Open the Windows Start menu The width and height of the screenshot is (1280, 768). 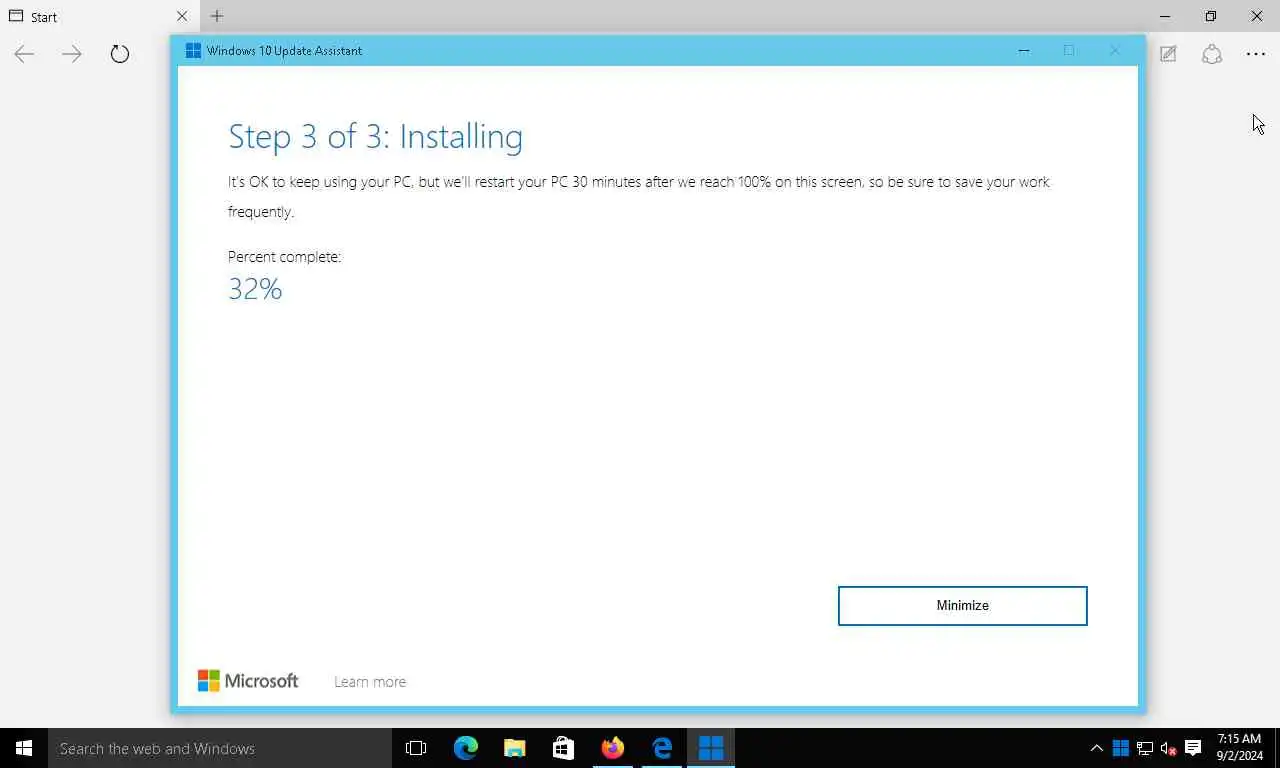coord(24,748)
